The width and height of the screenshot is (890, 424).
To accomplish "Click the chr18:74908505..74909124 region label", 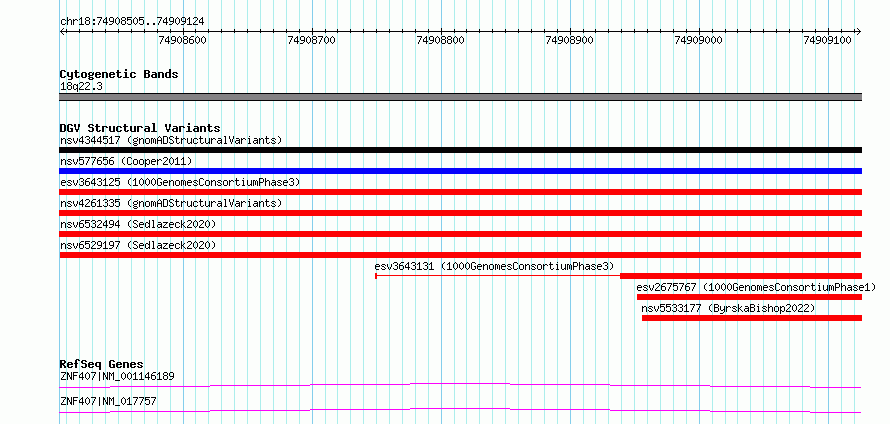I will pos(132,22).
